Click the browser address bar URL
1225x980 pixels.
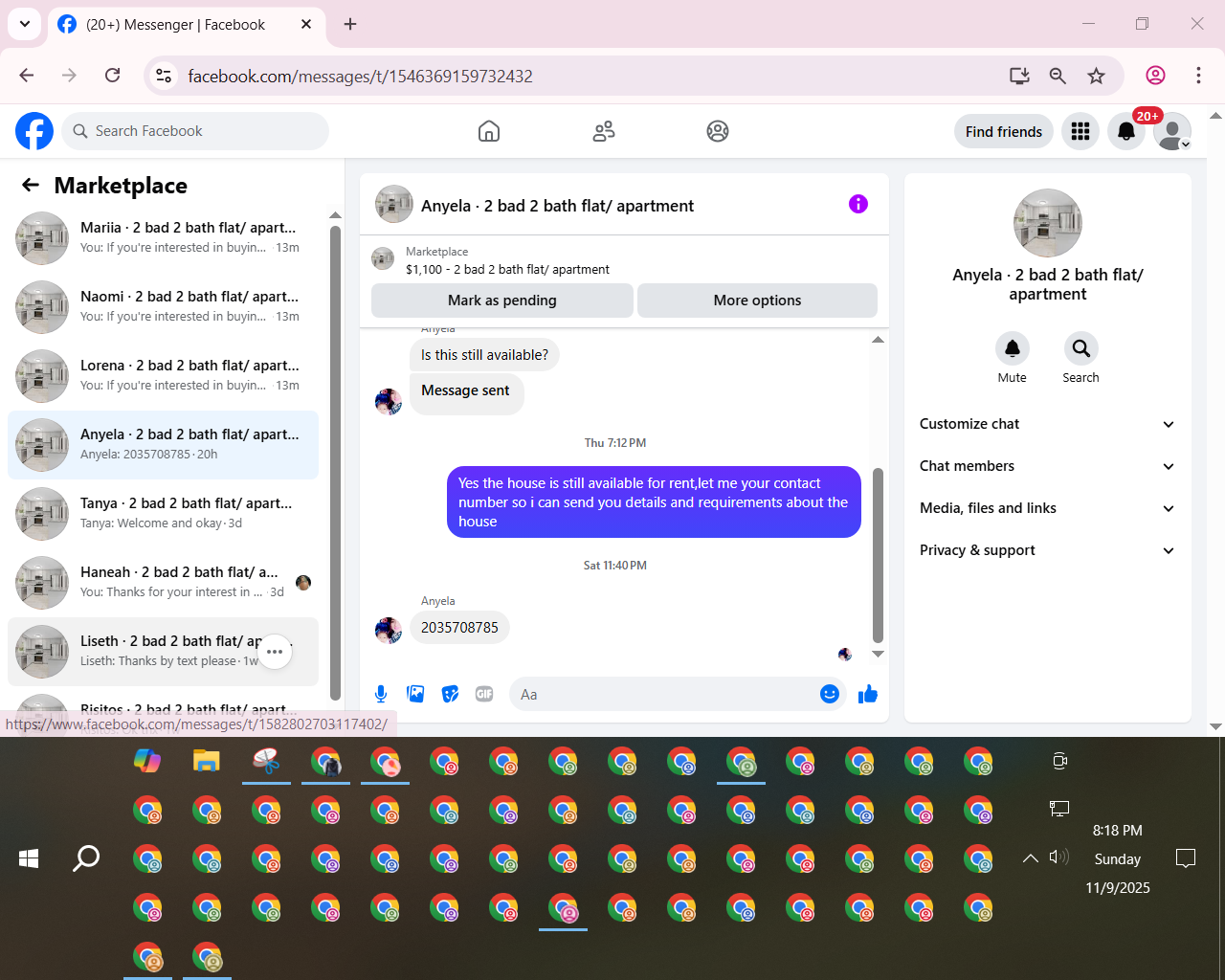point(361,77)
